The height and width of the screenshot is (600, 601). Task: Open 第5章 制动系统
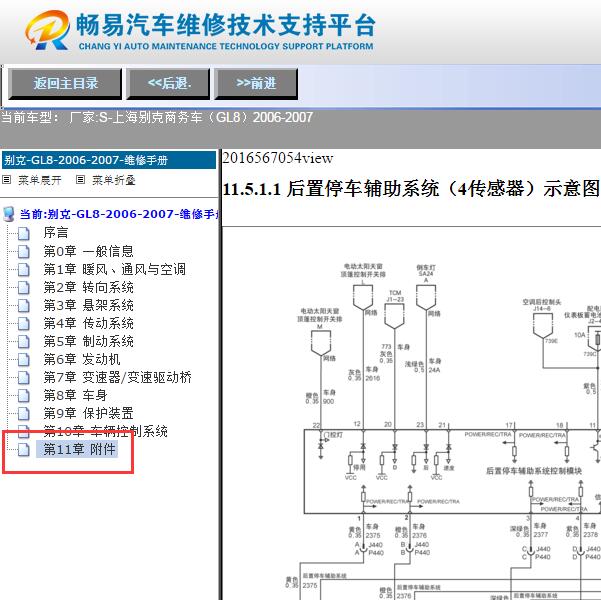click(89, 341)
